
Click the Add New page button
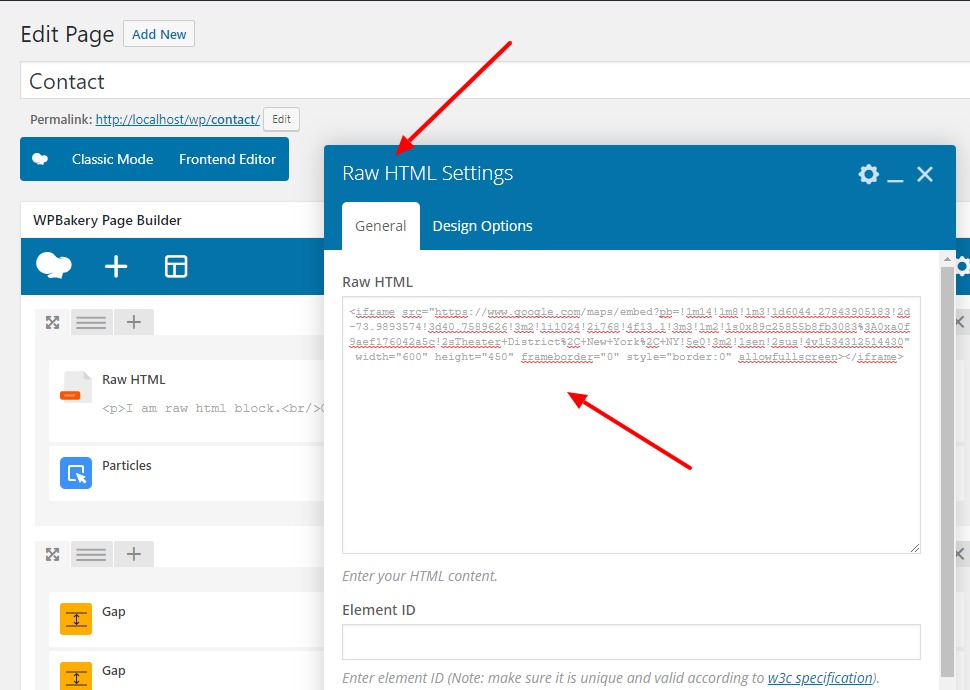coord(159,34)
